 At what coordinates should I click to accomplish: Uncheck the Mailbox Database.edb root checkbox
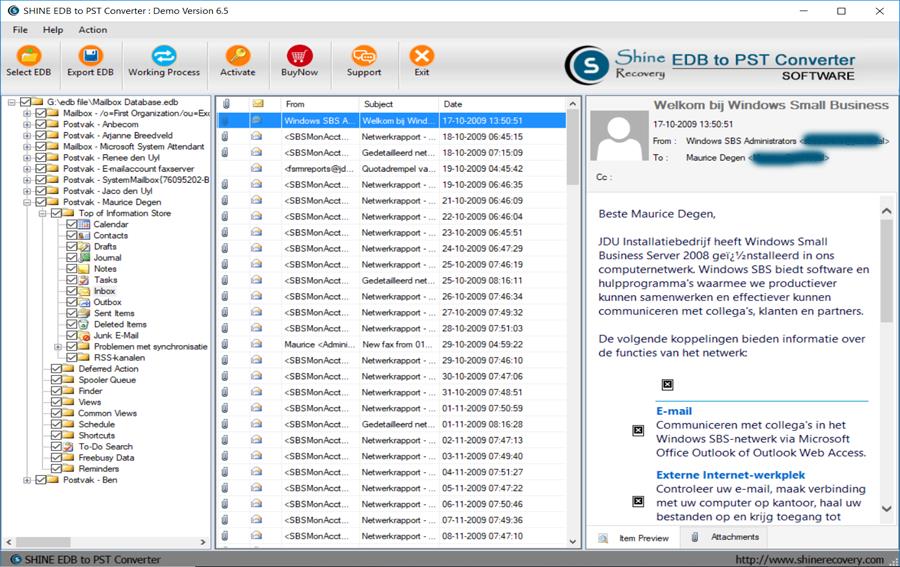[25, 102]
